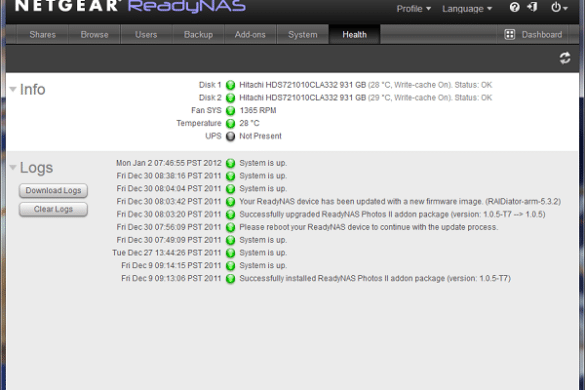Select the System tab

[x=303, y=35]
